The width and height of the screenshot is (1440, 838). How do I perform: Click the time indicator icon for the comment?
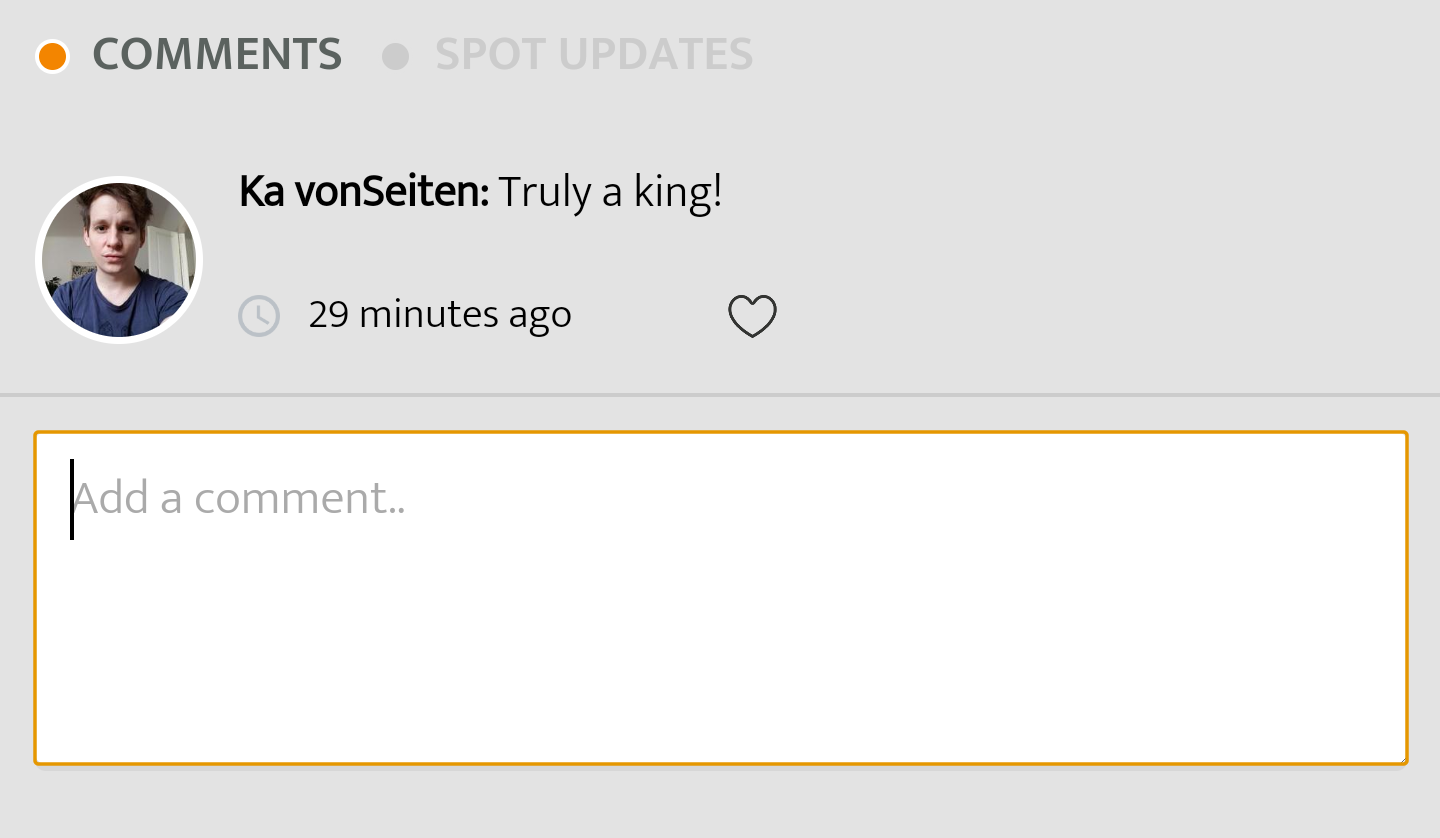tap(258, 315)
